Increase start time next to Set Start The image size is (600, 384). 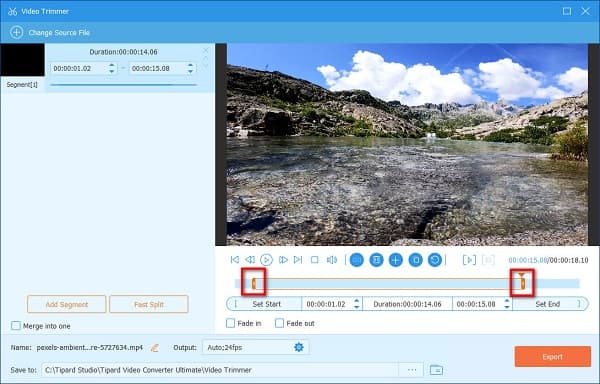pos(357,301)
